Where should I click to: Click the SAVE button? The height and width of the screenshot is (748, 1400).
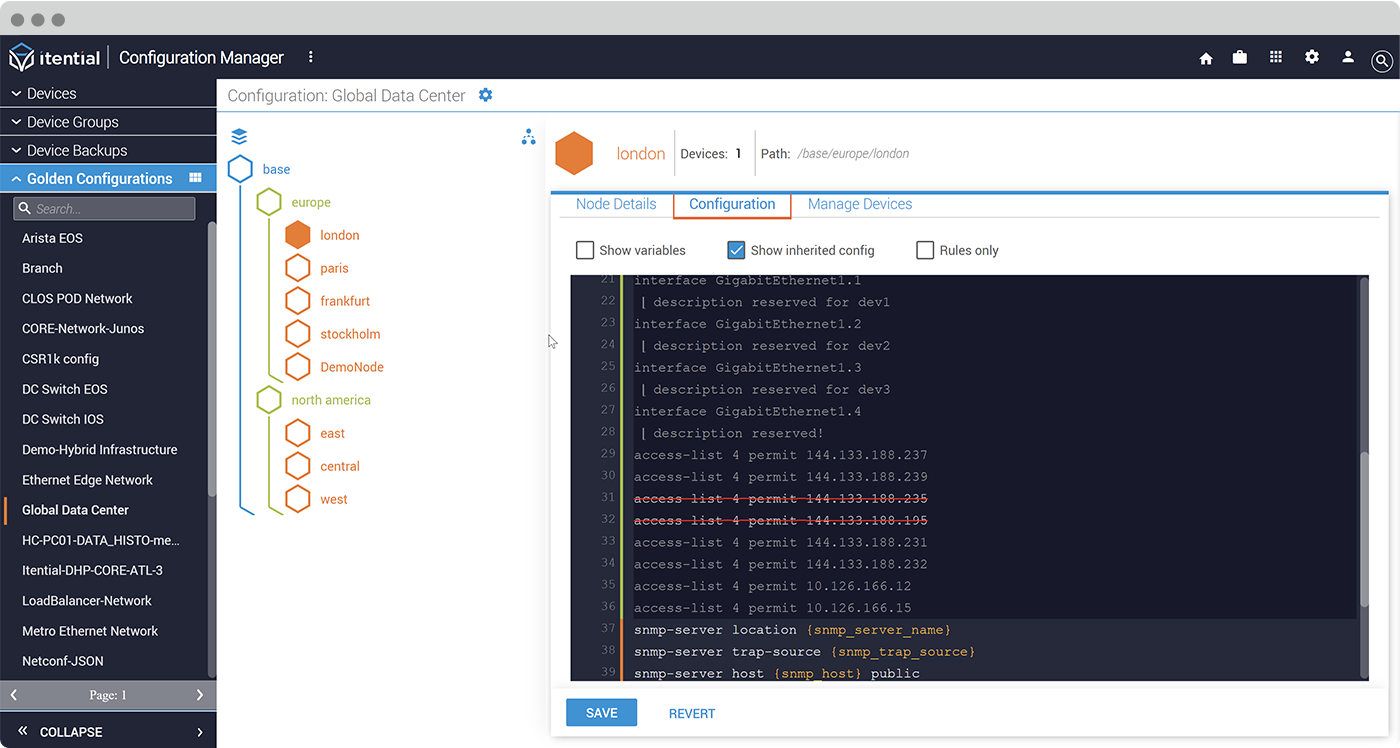601,712
